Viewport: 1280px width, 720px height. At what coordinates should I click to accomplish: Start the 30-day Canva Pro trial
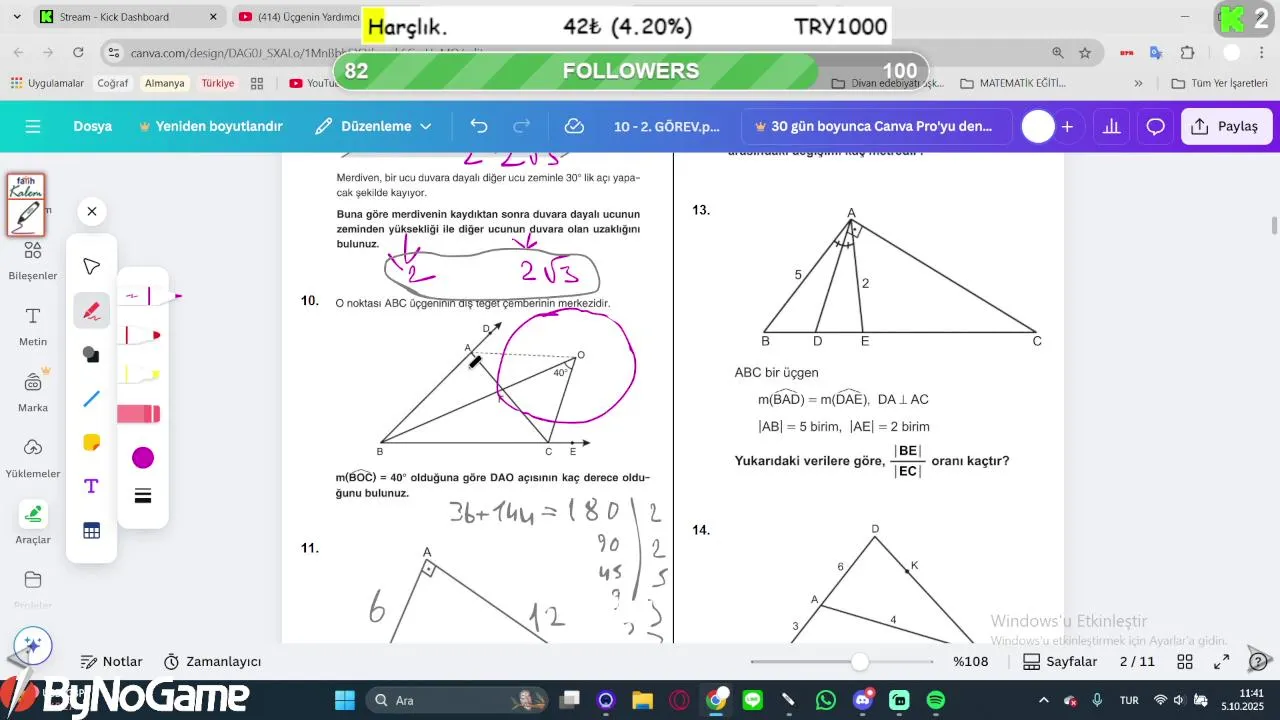(x=876, y=127)
